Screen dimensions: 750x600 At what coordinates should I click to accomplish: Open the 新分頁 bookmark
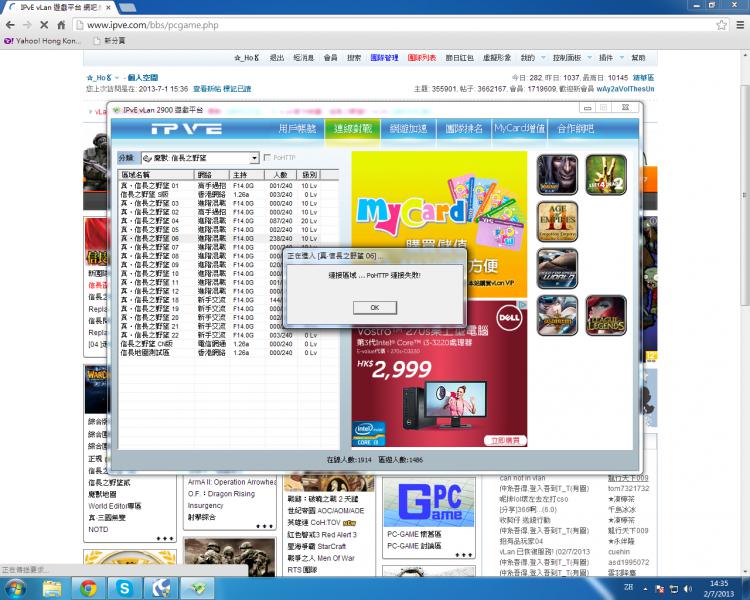(110, 41)
